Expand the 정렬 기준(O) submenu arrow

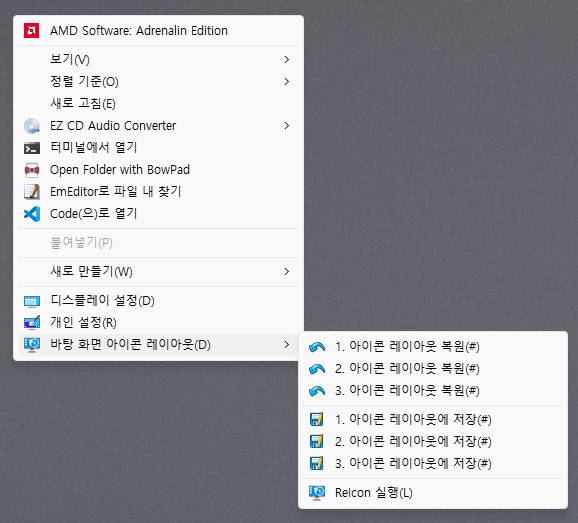pyautogui.click(x=287, y=81)
